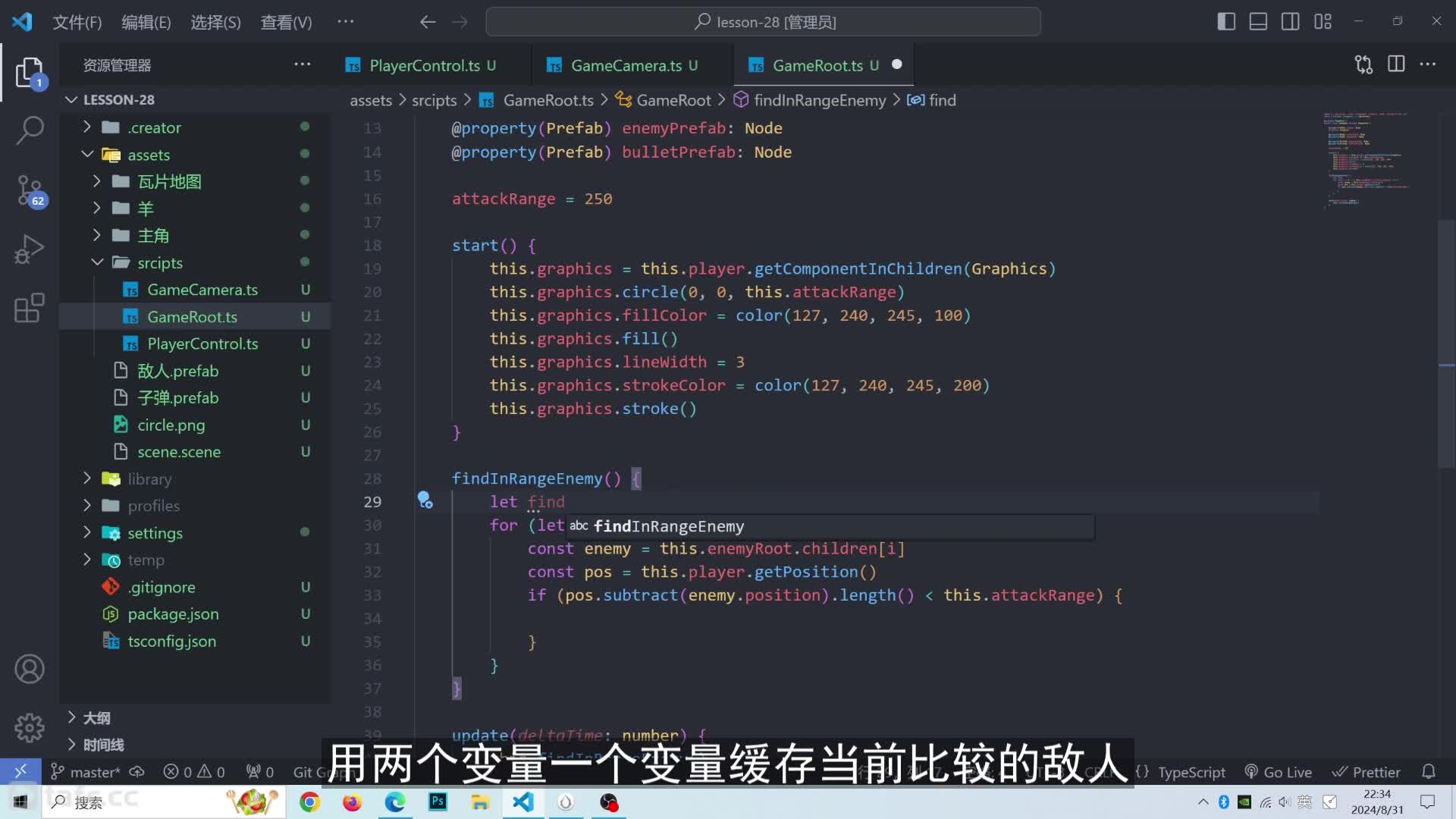Screen dimensions: 1456x819
Task: Open the 选择(S) menu
Action: click(x=215, y=22)
